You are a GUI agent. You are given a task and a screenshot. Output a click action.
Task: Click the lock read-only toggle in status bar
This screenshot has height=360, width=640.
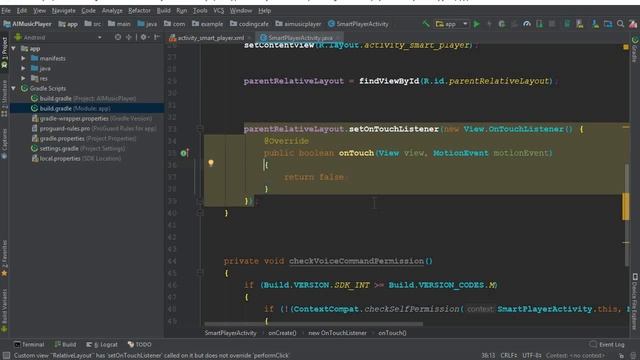pyautogui.click(x=621, y=356)
